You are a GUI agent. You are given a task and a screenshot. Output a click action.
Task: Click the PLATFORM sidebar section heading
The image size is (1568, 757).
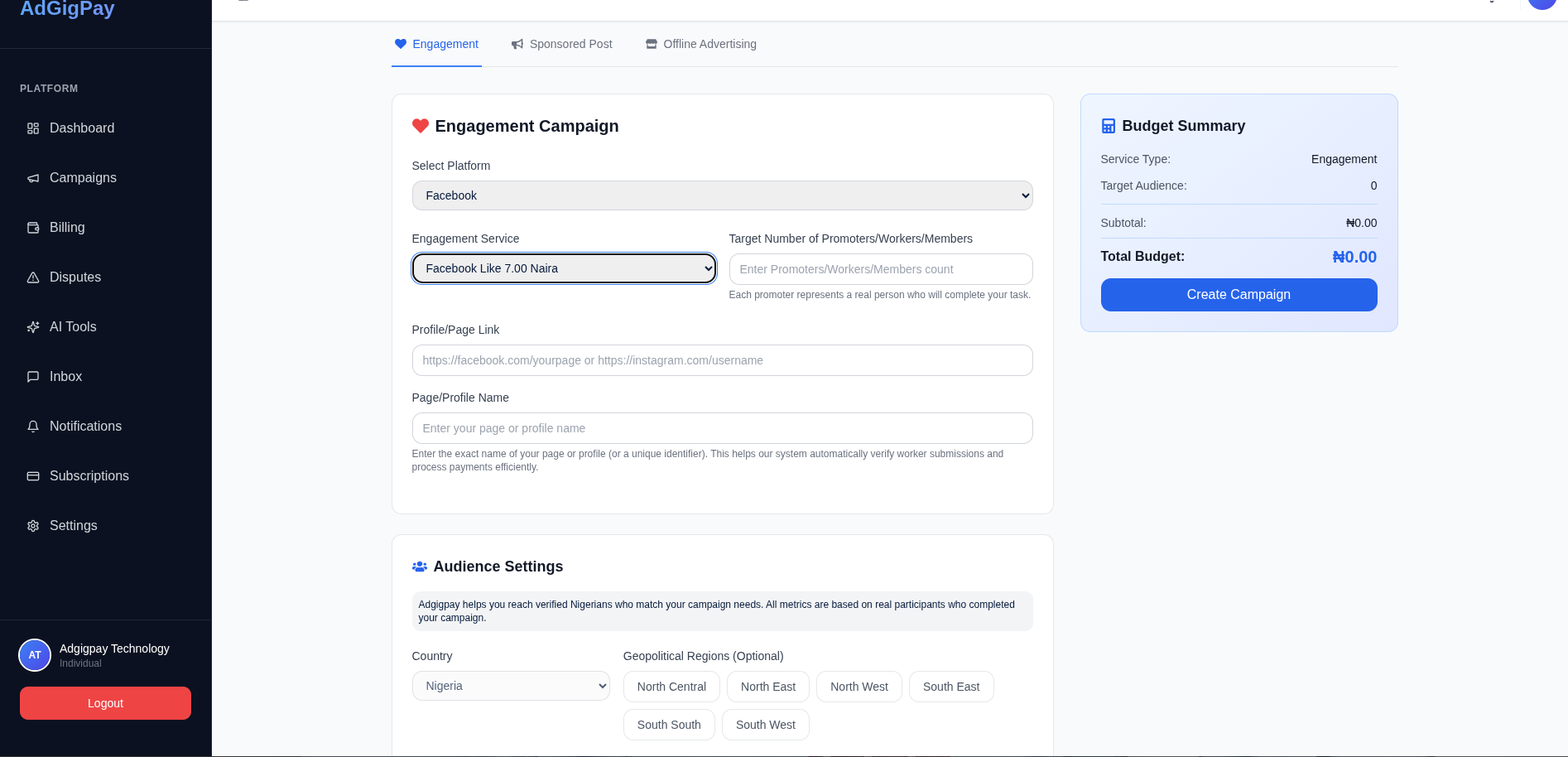tap(49, 89)
